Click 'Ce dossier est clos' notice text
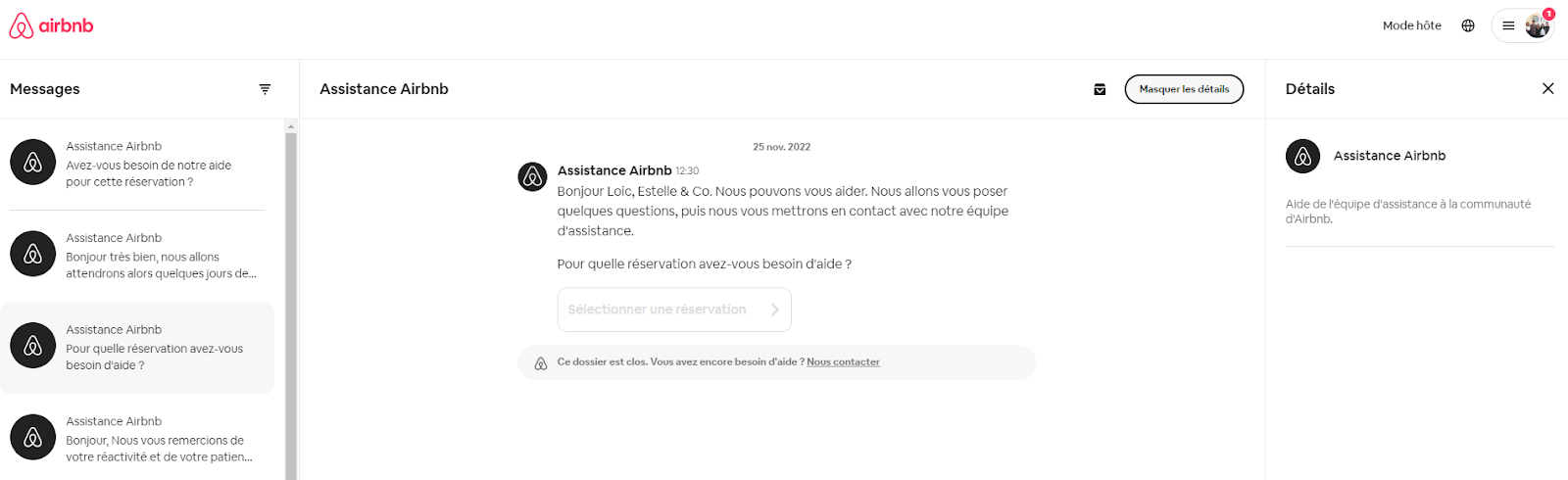Screen dimensions: 1568x480 pos(680,362)
